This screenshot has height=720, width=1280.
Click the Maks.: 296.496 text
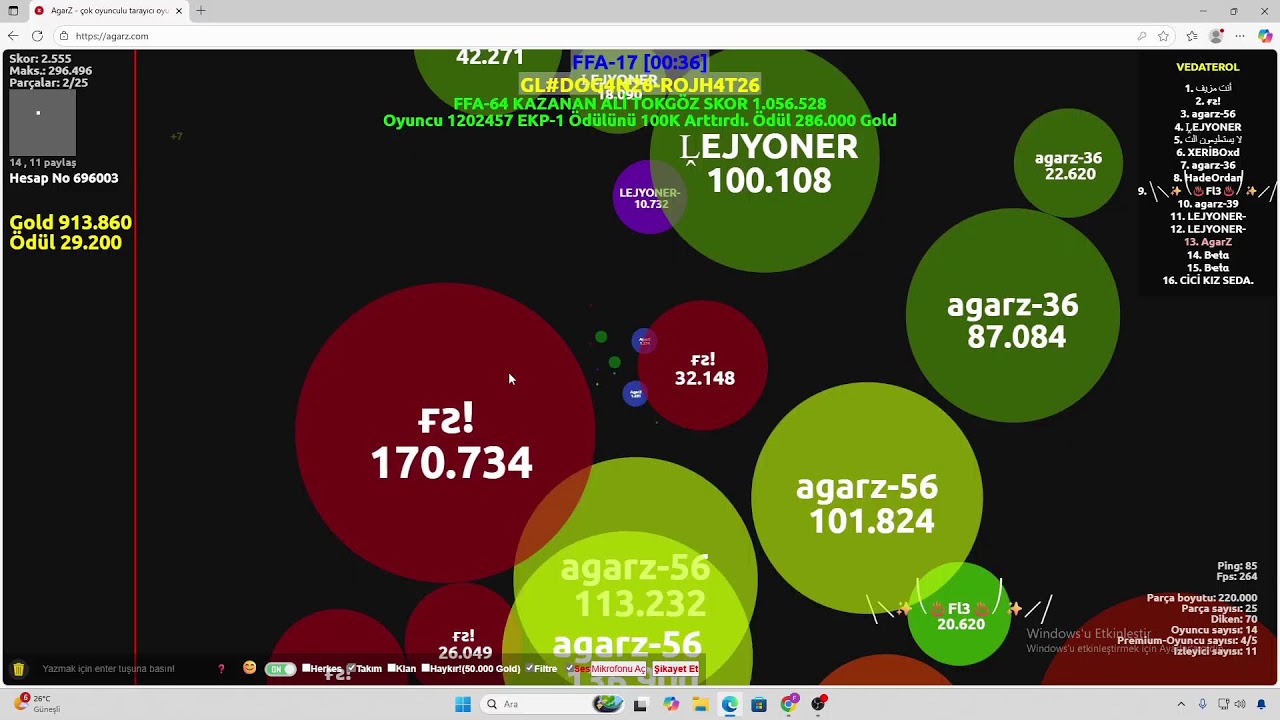click(x=51, y=71)
